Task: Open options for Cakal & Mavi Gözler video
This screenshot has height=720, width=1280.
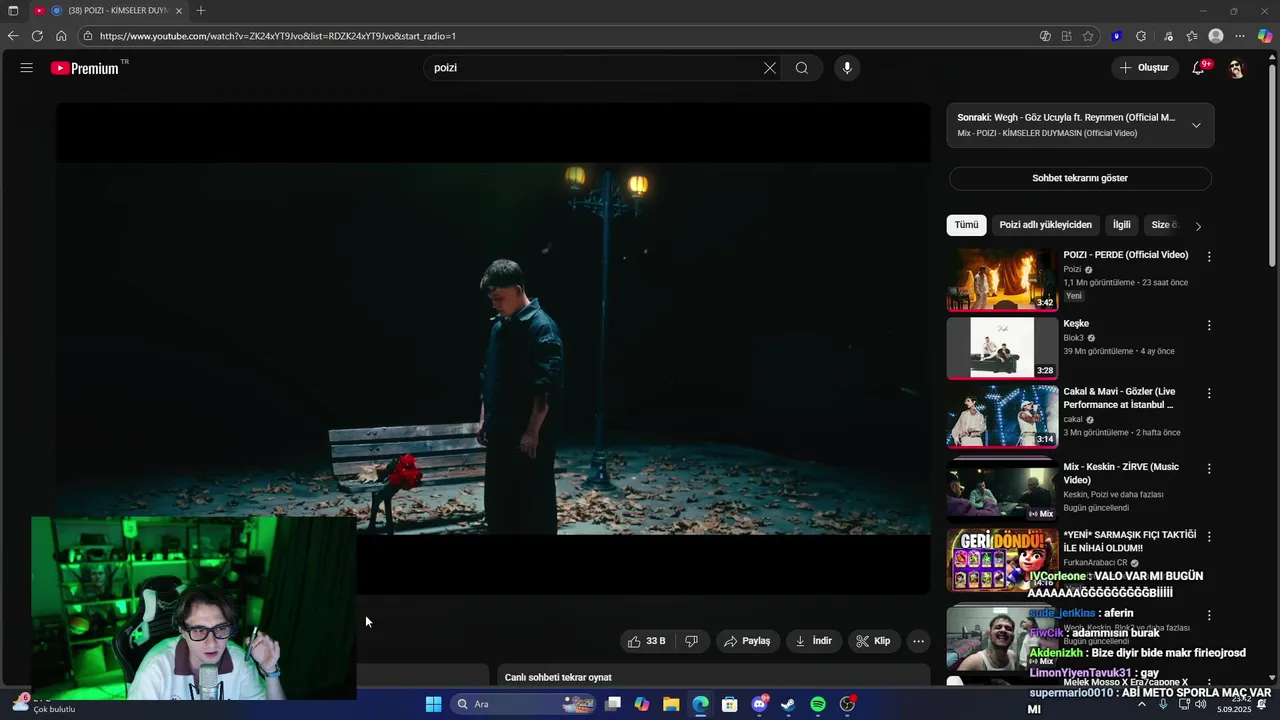Action: [x=1209, y=394]
